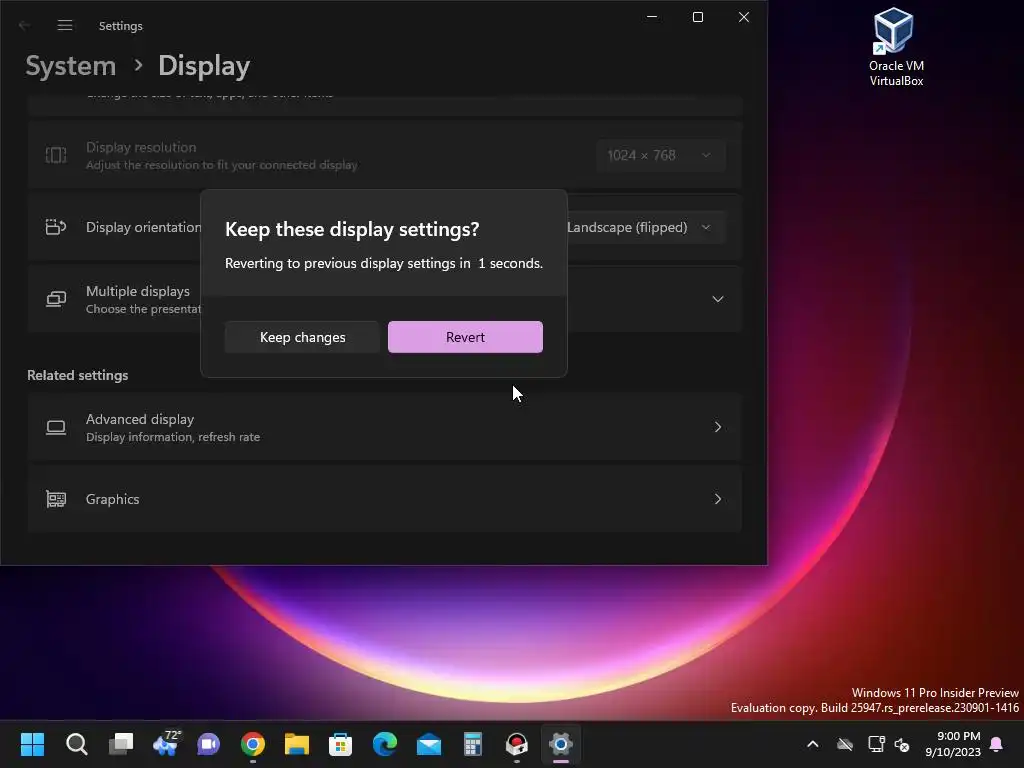
Task: Click the network tray icon
Action: (x=876, y=744)
